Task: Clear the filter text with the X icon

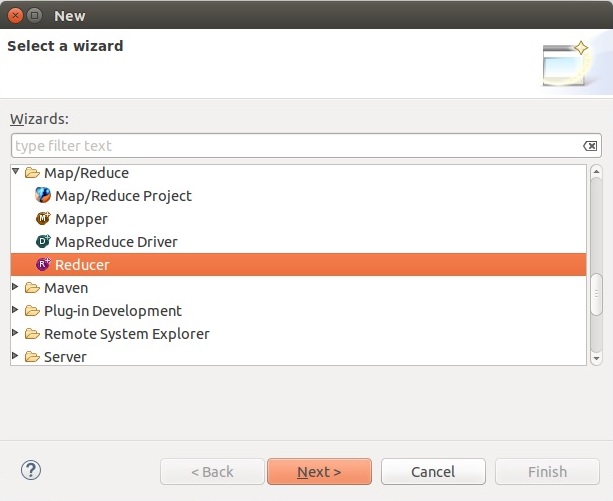Action: click(x=590, y=146)
